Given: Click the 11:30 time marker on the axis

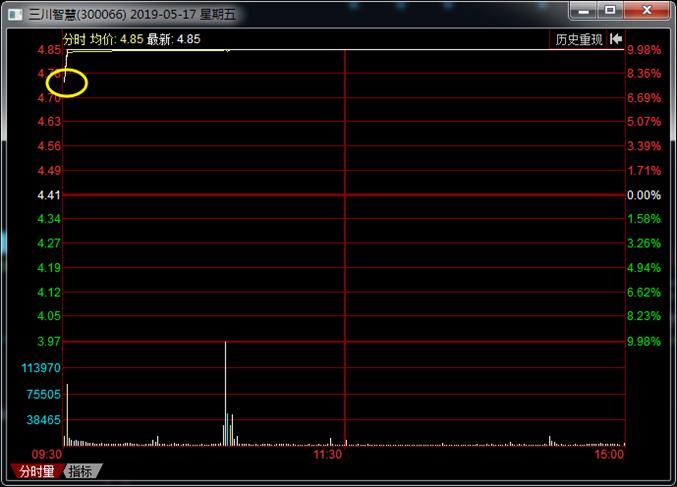Looking at the screenshot, I should 328,454.
